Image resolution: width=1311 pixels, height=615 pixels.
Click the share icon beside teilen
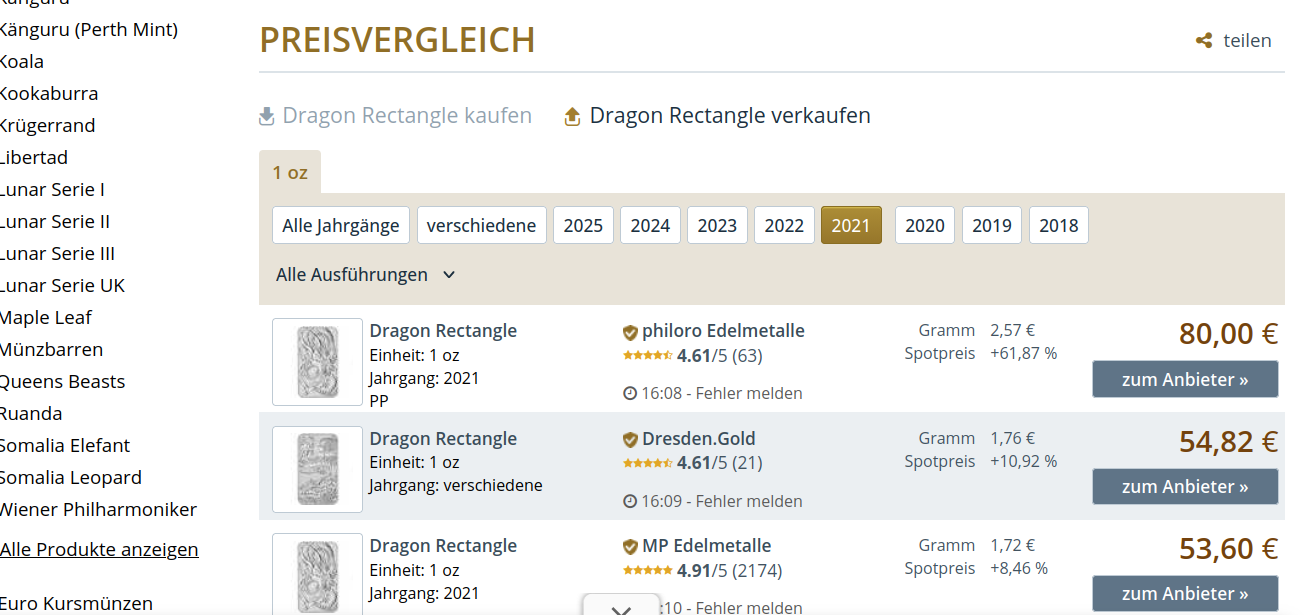(x=1204, y=41)
